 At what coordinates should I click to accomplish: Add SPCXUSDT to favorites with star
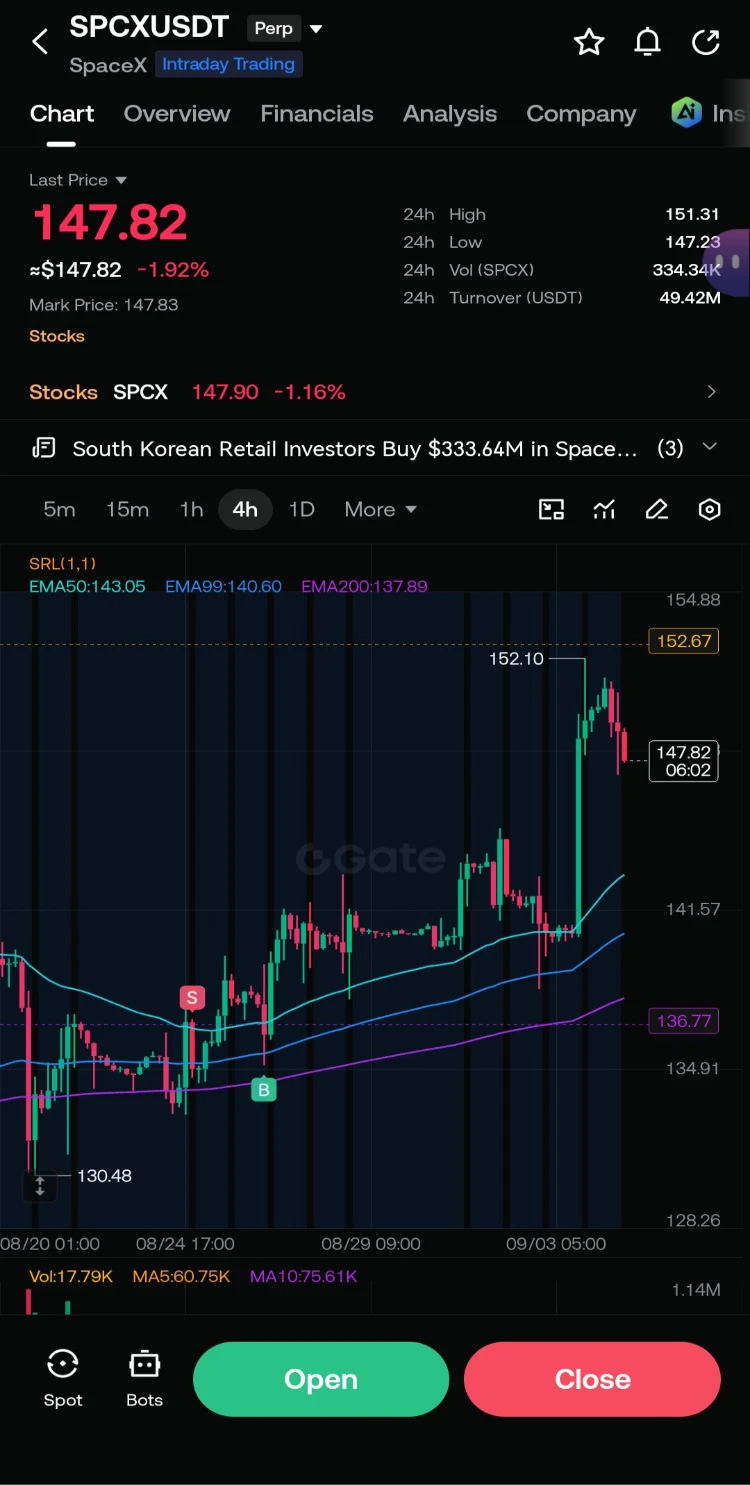(x=589, y=42)
